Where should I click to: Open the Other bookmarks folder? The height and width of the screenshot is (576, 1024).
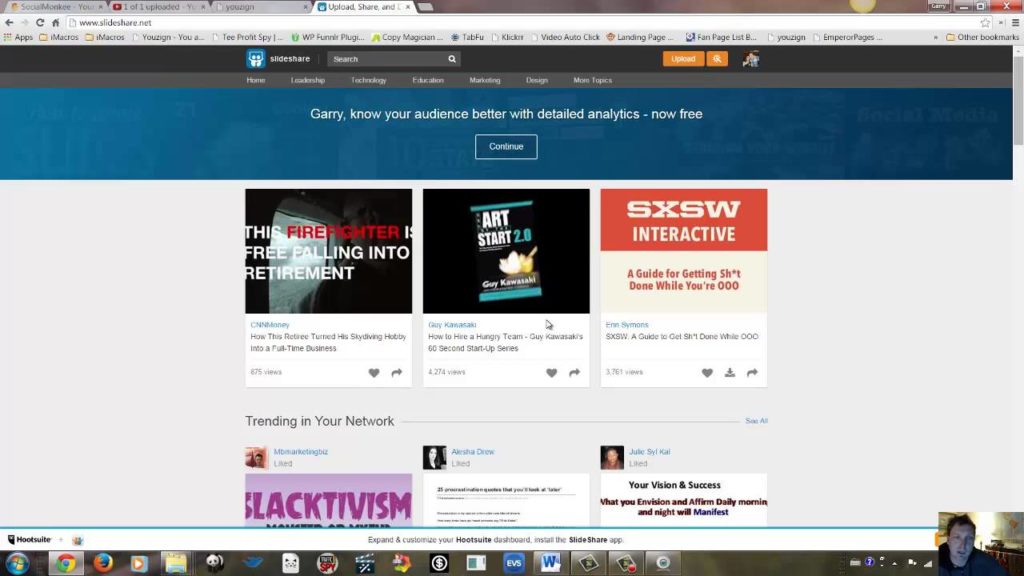click(983, 37)
